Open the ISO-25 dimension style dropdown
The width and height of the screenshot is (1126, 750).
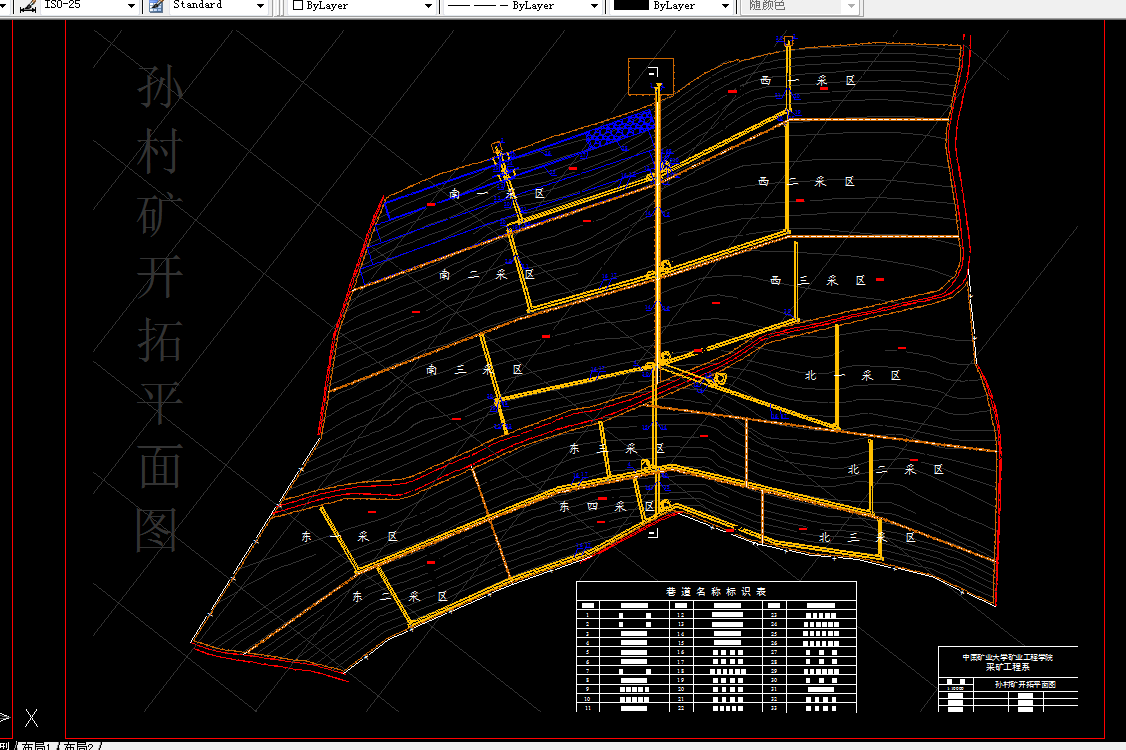[x=131, y=6]
